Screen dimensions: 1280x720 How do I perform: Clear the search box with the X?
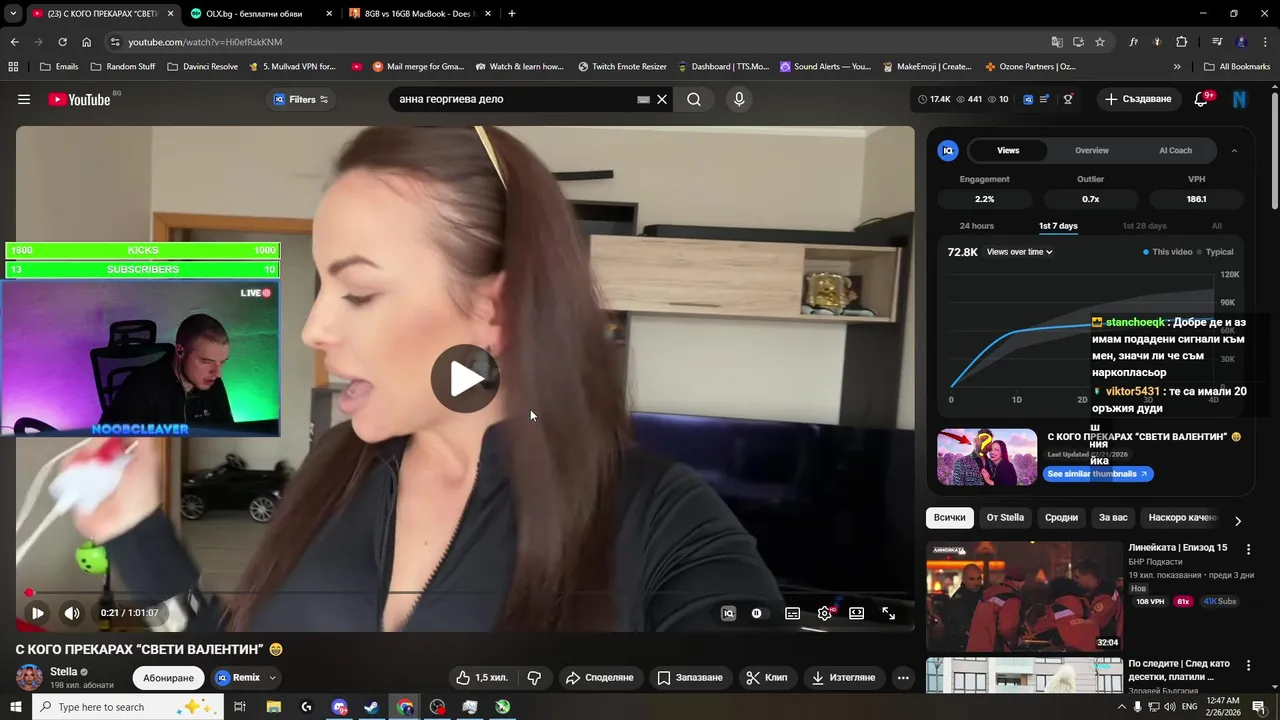(x=662, y=99)
